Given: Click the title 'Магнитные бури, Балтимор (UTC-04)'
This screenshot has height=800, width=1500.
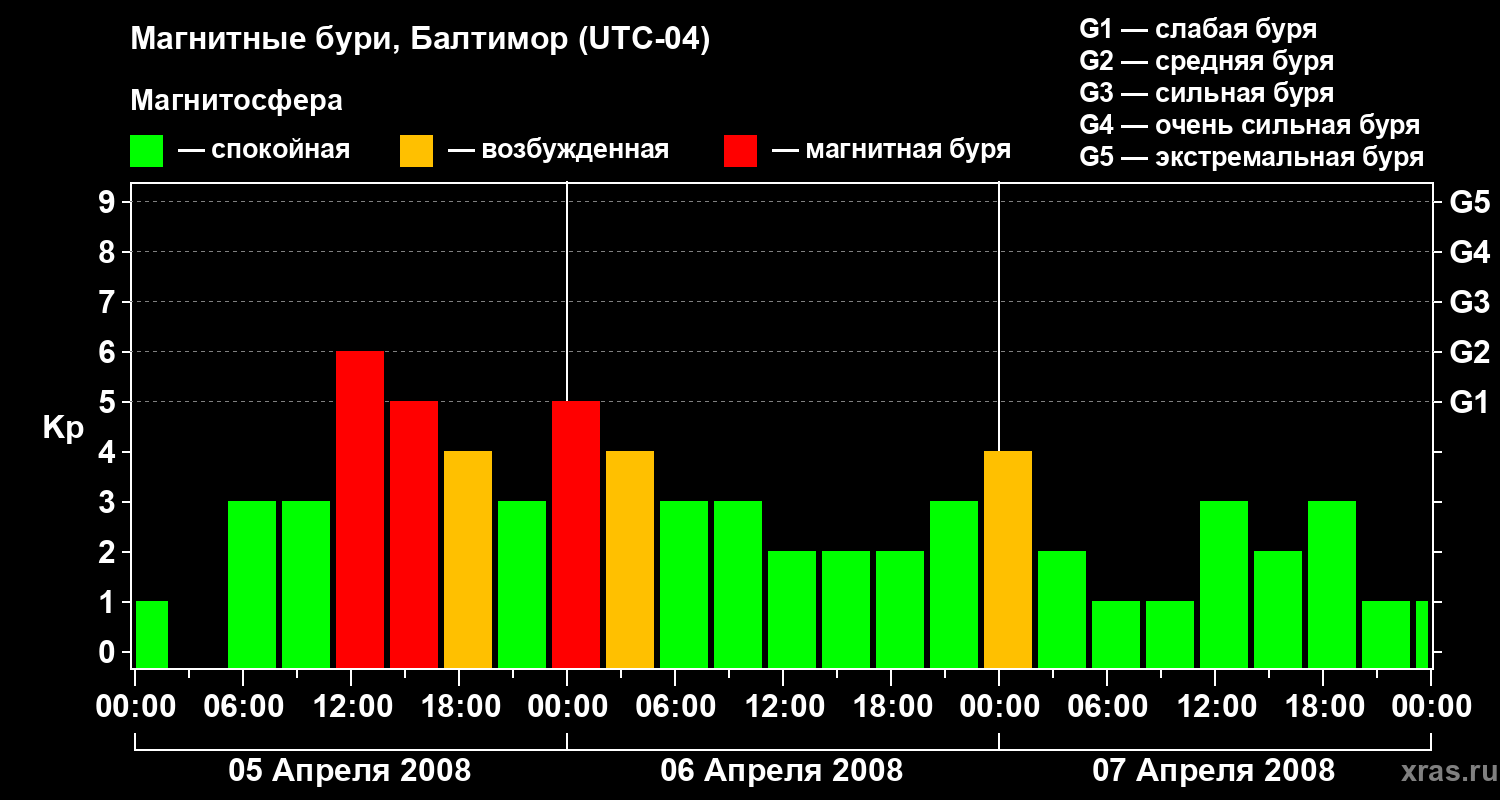Looking at the screenshot, I should 420,41.
